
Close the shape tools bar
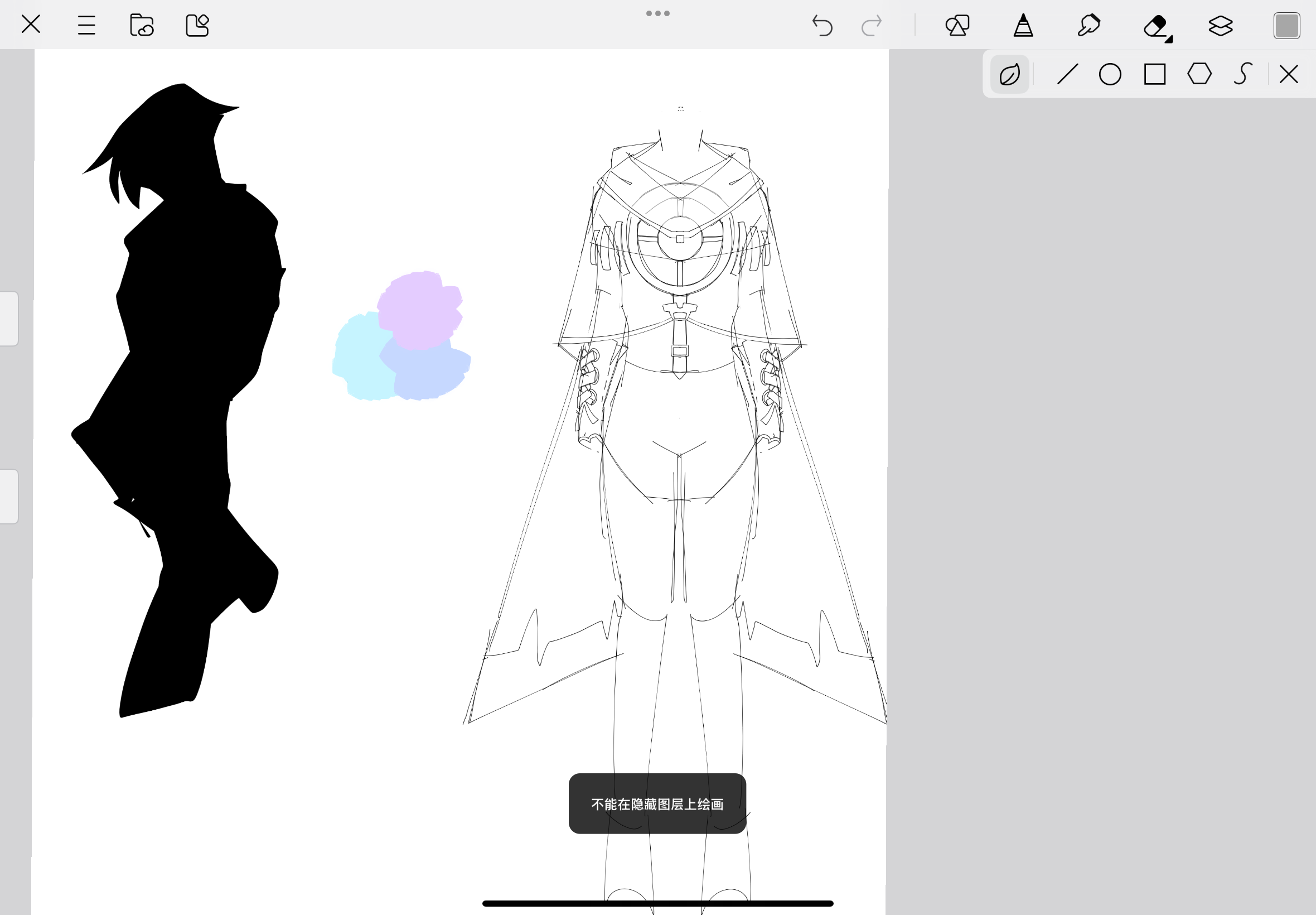1289,74
